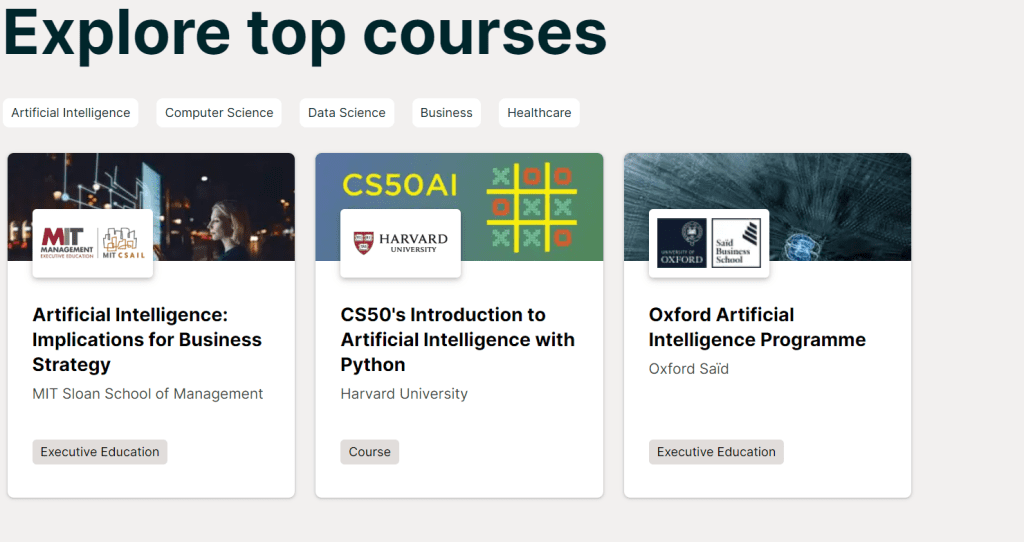Screen dimensions: 1024x542
Task: Open AI Implications for Business Strategy course
Action: tap(147, 340)
